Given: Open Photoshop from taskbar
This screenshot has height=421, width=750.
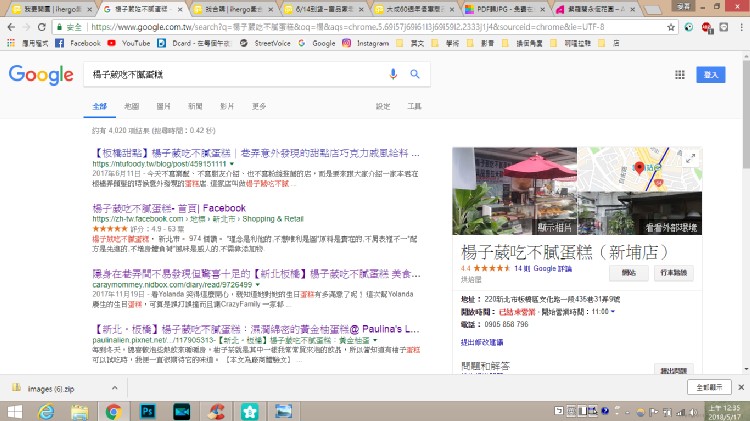Looking at the screenshot, I should (148, 411).
